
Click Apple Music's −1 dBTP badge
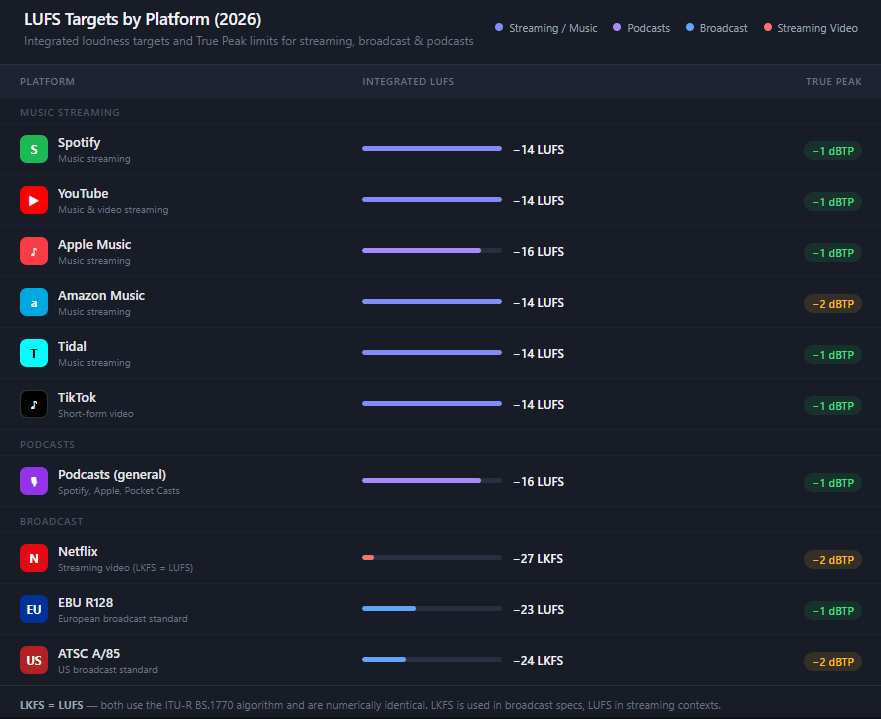pos(833,253)
